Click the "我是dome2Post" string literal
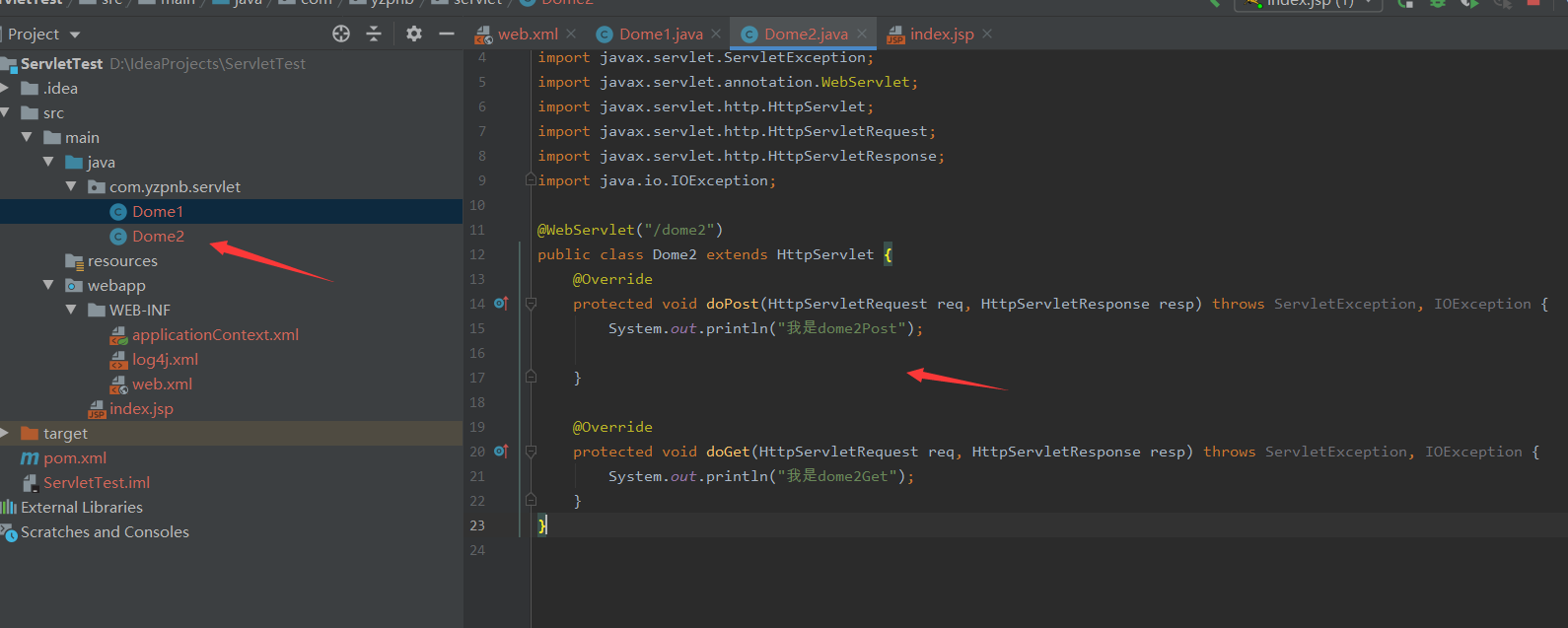 [841, 328]
